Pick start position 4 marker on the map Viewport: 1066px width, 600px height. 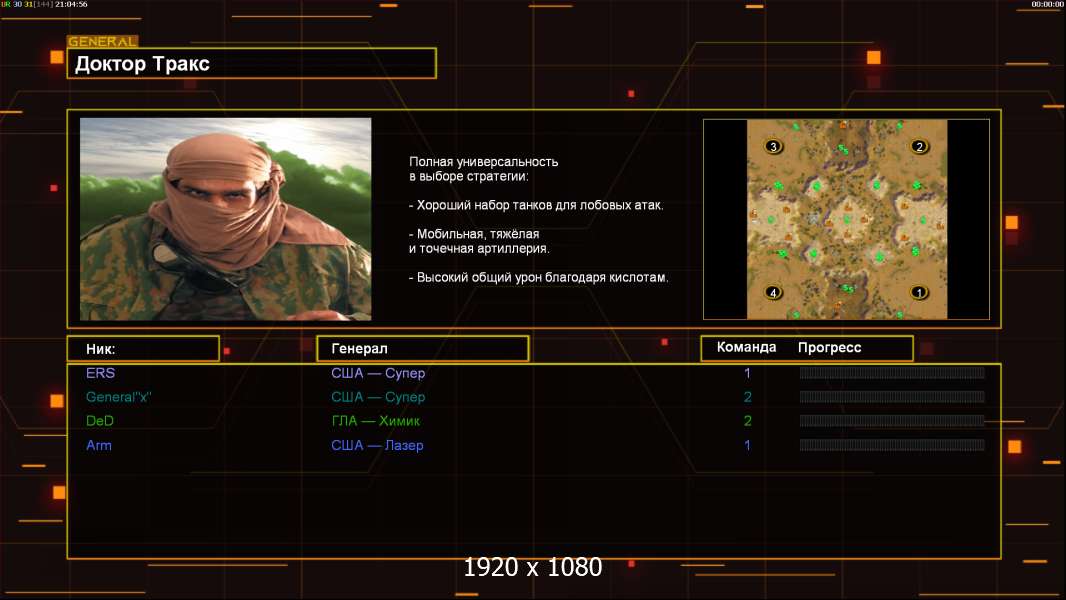click(x=772, y=293)
